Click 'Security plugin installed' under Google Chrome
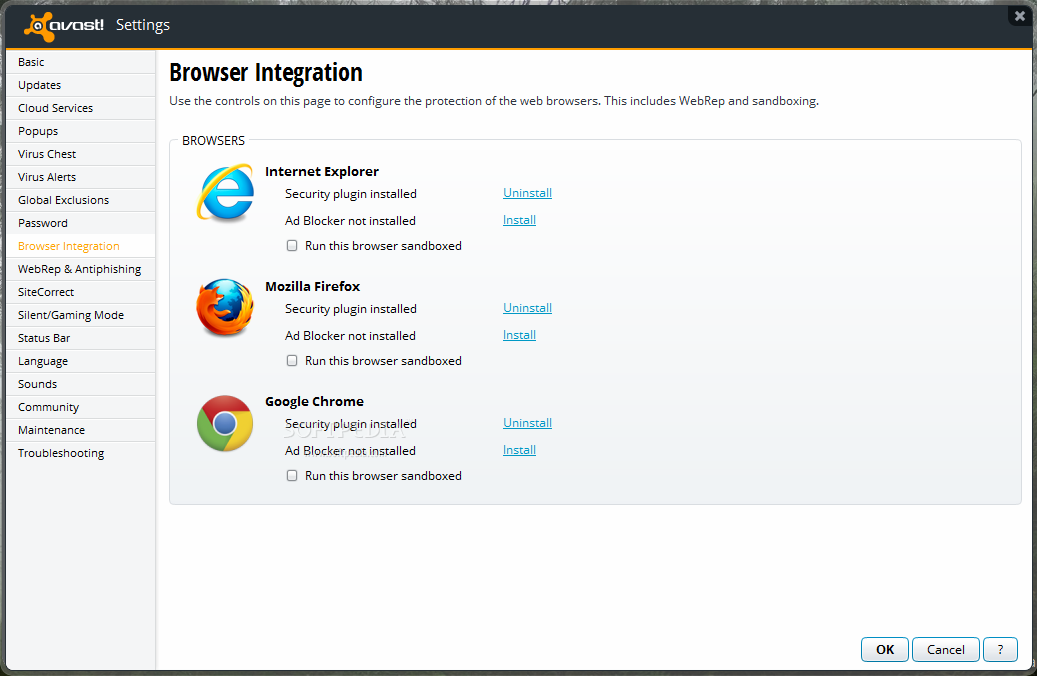This screenshot has height=676, width=1037. click(x=351, y=424)
